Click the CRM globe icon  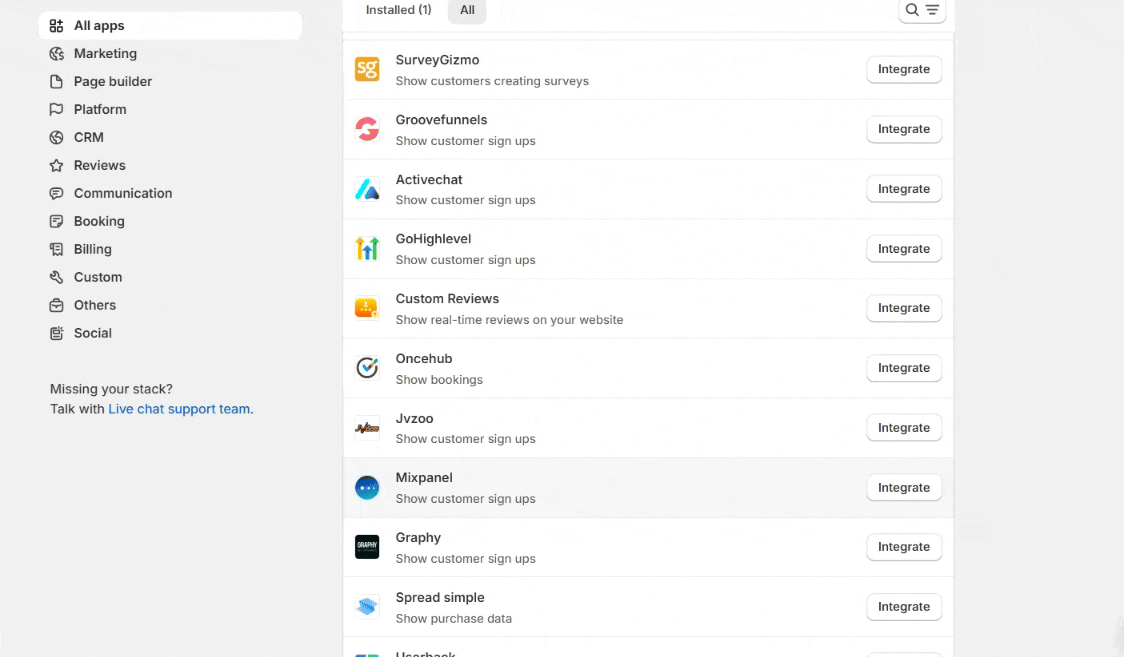(56, 138)
